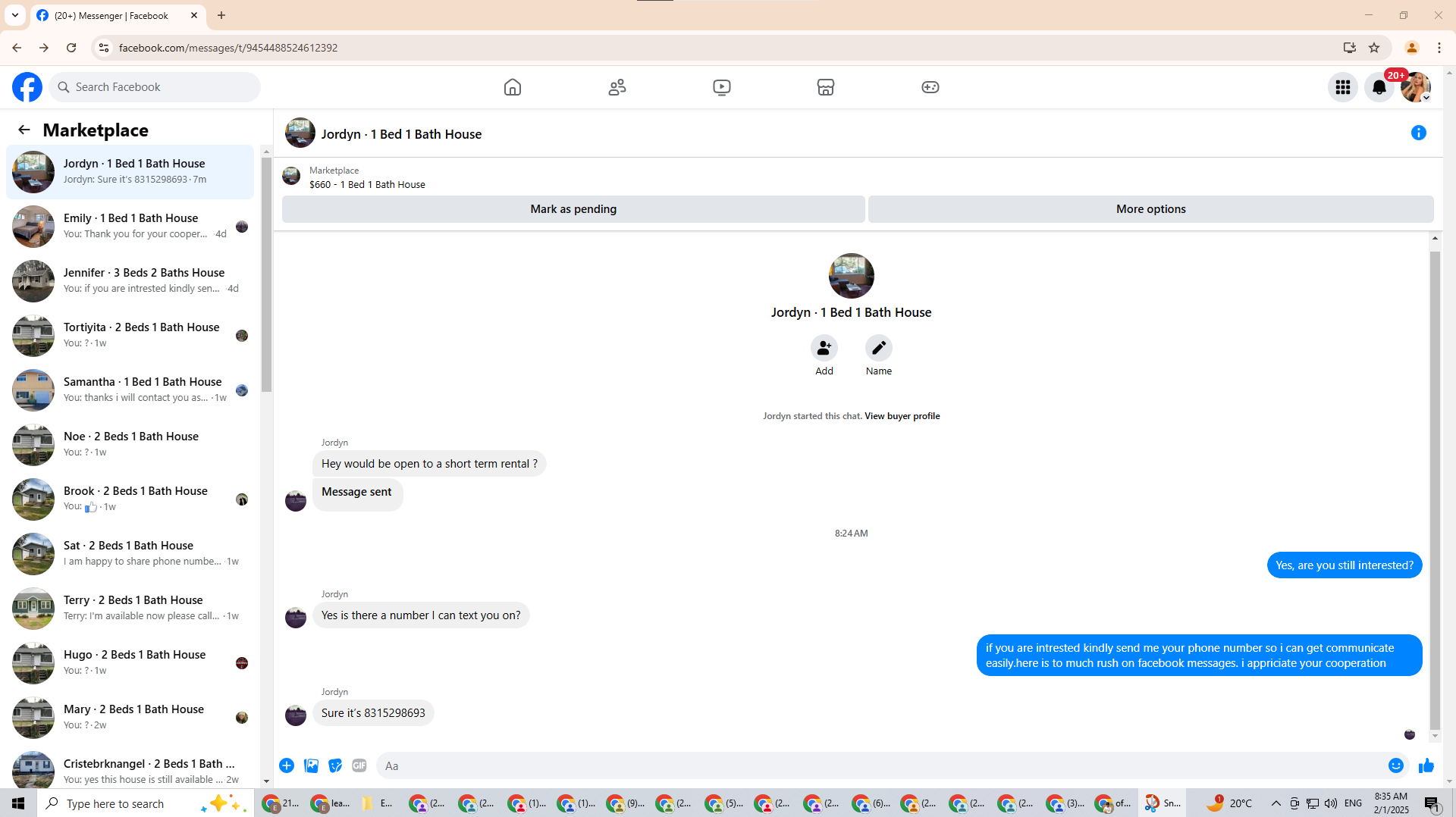Screen dimensions: 1456x817
Task: Open the Gaming icon in top navigation
Action: (x=930, y=87)
